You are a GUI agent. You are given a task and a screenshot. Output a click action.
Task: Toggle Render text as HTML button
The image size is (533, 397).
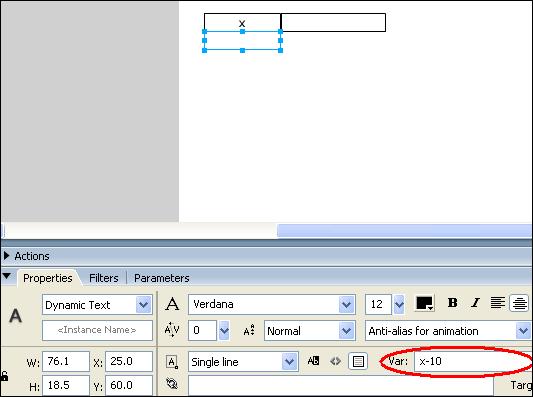click(335, 361)
